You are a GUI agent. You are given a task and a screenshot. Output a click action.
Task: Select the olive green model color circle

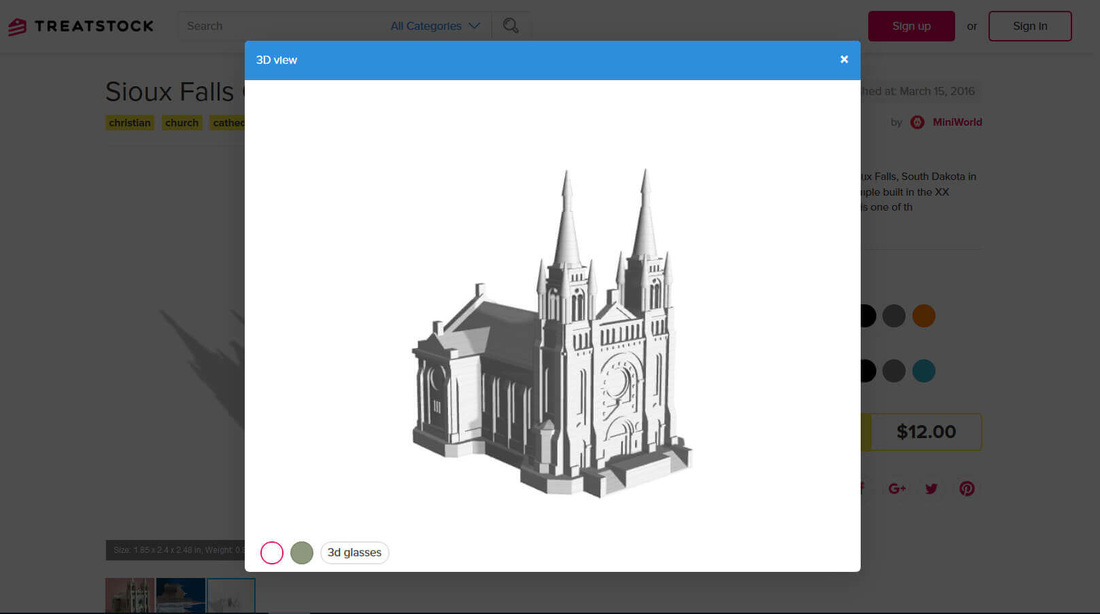coord(301,552)
